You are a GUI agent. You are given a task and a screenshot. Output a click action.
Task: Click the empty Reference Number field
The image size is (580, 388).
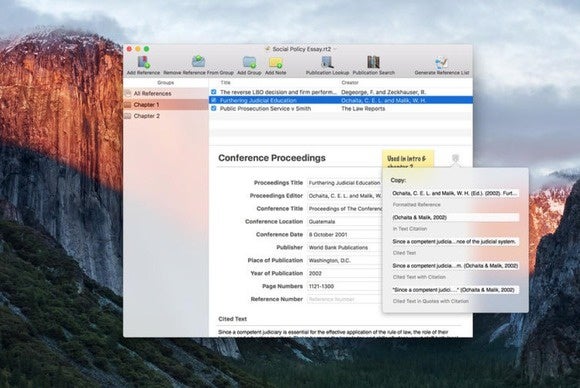[345, 299]
